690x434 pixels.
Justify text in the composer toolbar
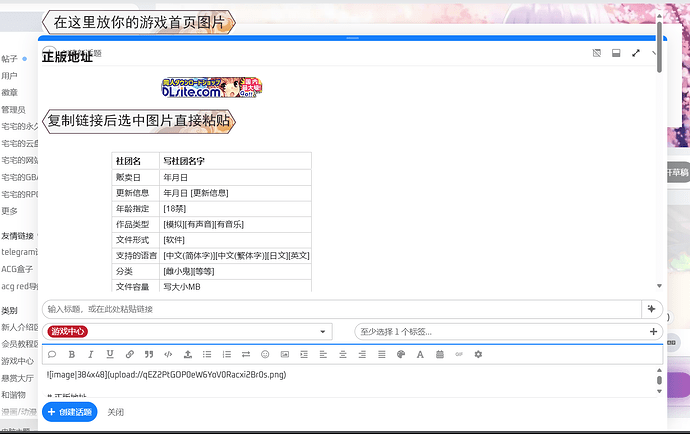pyautogui.click(x=382, y=354)
